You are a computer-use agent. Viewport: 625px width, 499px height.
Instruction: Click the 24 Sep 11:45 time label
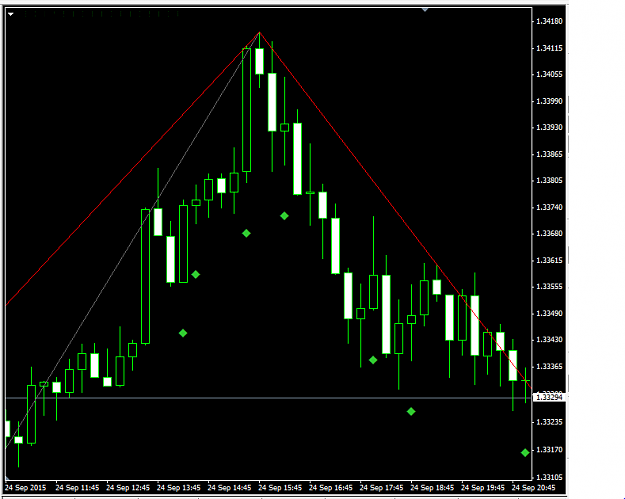tap(77, 488)
